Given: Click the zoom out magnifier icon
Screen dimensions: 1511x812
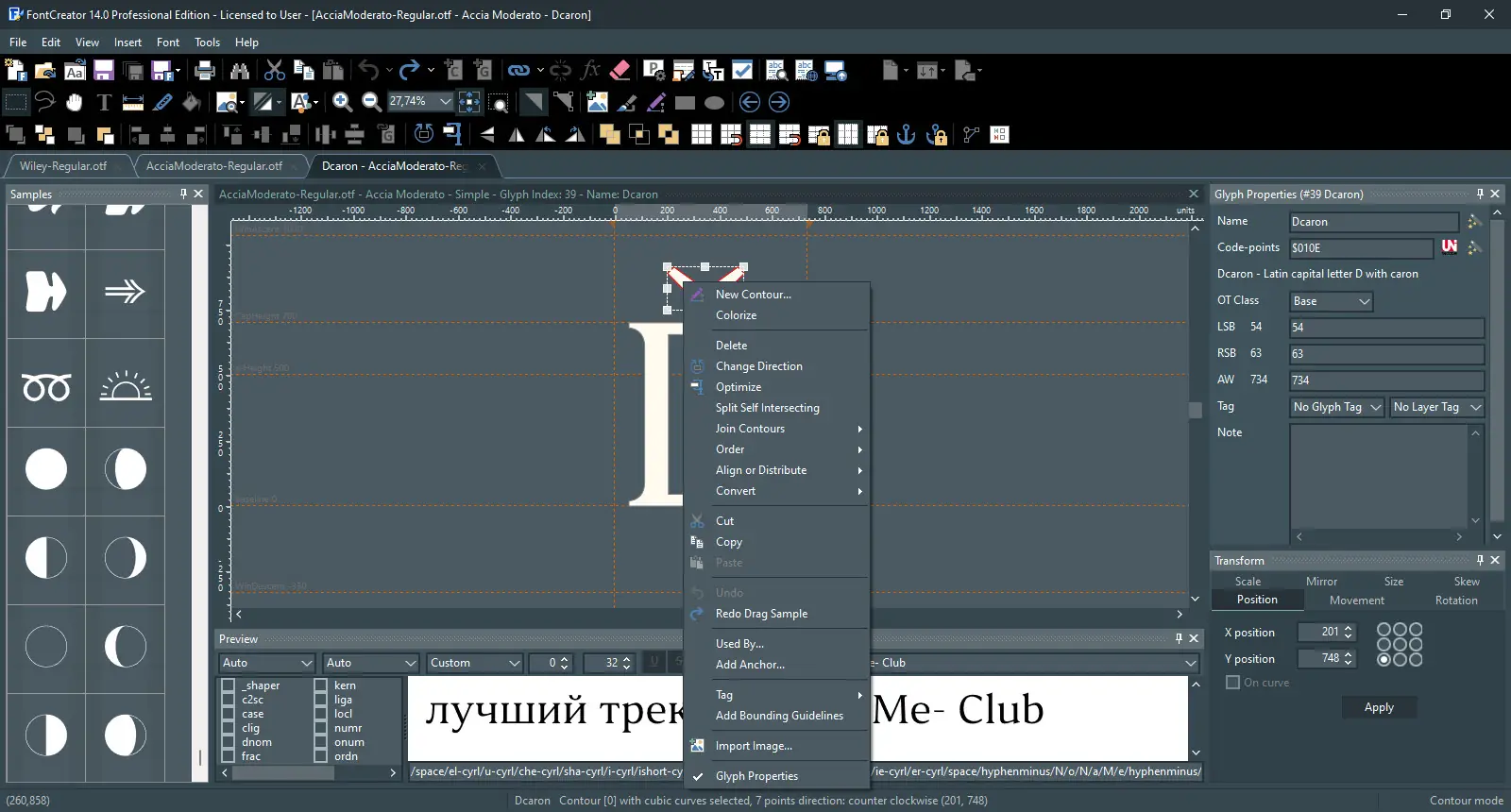Looking at the screenshot, I should tap(372, 102).
